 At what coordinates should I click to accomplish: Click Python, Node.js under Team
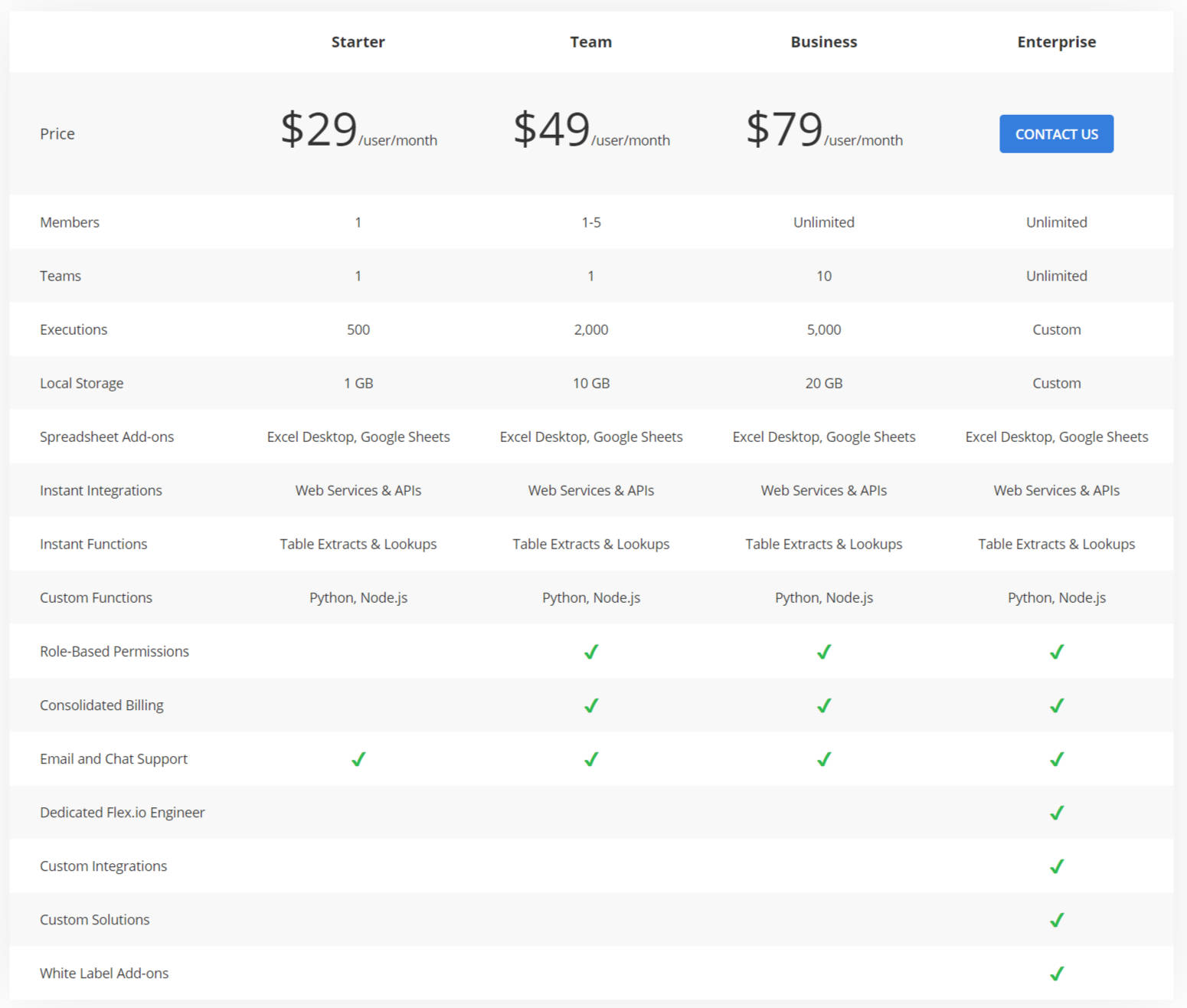pos(590,597)
